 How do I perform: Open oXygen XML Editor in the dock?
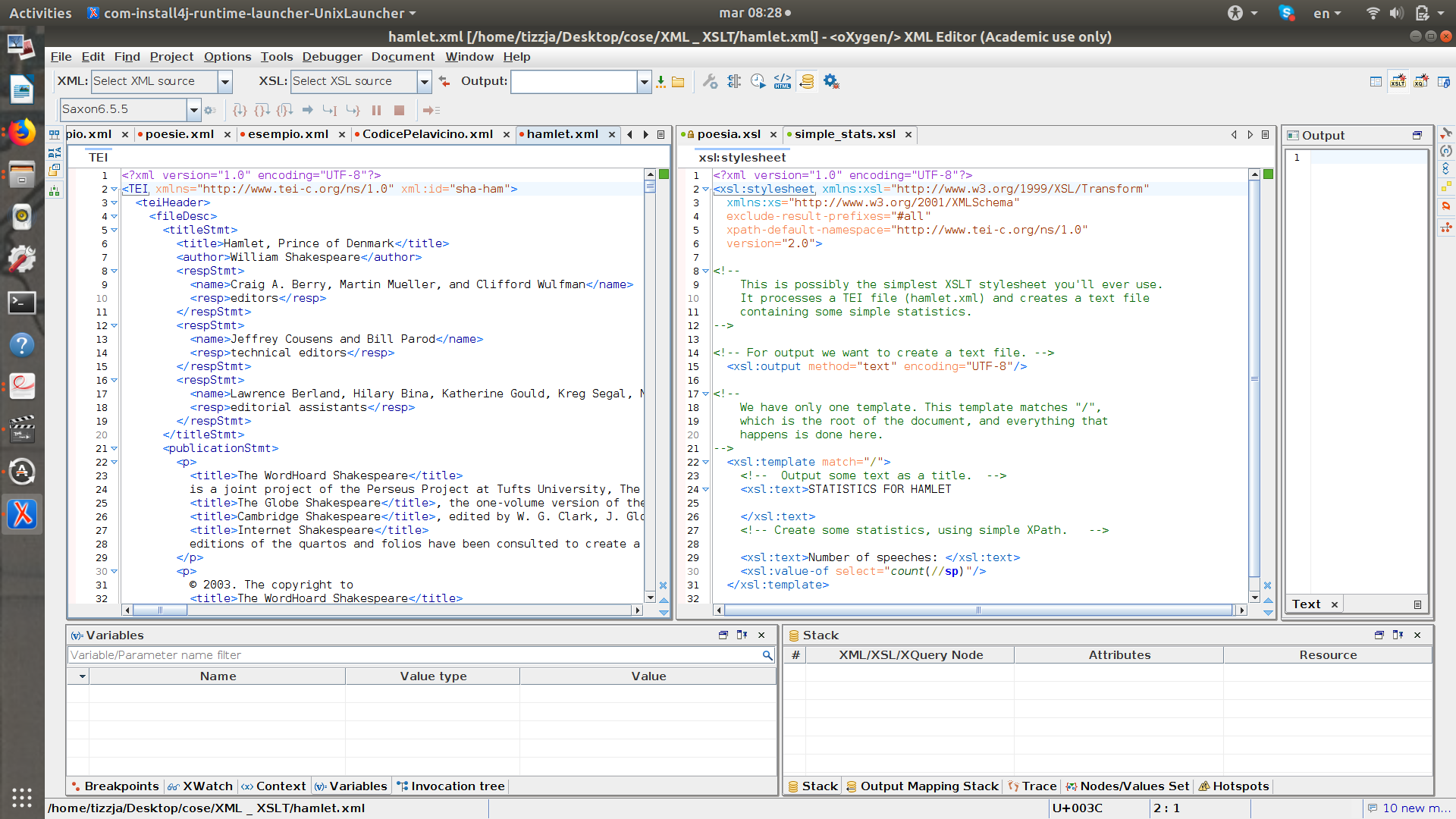point(22,514)
